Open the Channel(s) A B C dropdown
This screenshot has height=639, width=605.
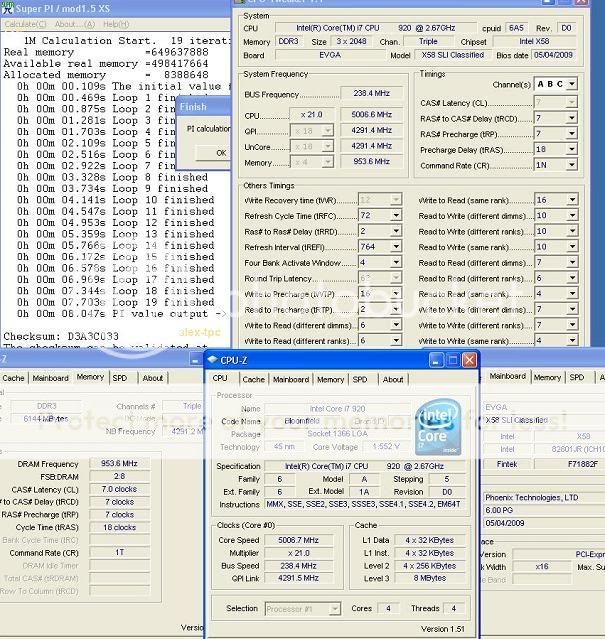tap(572, 84)
